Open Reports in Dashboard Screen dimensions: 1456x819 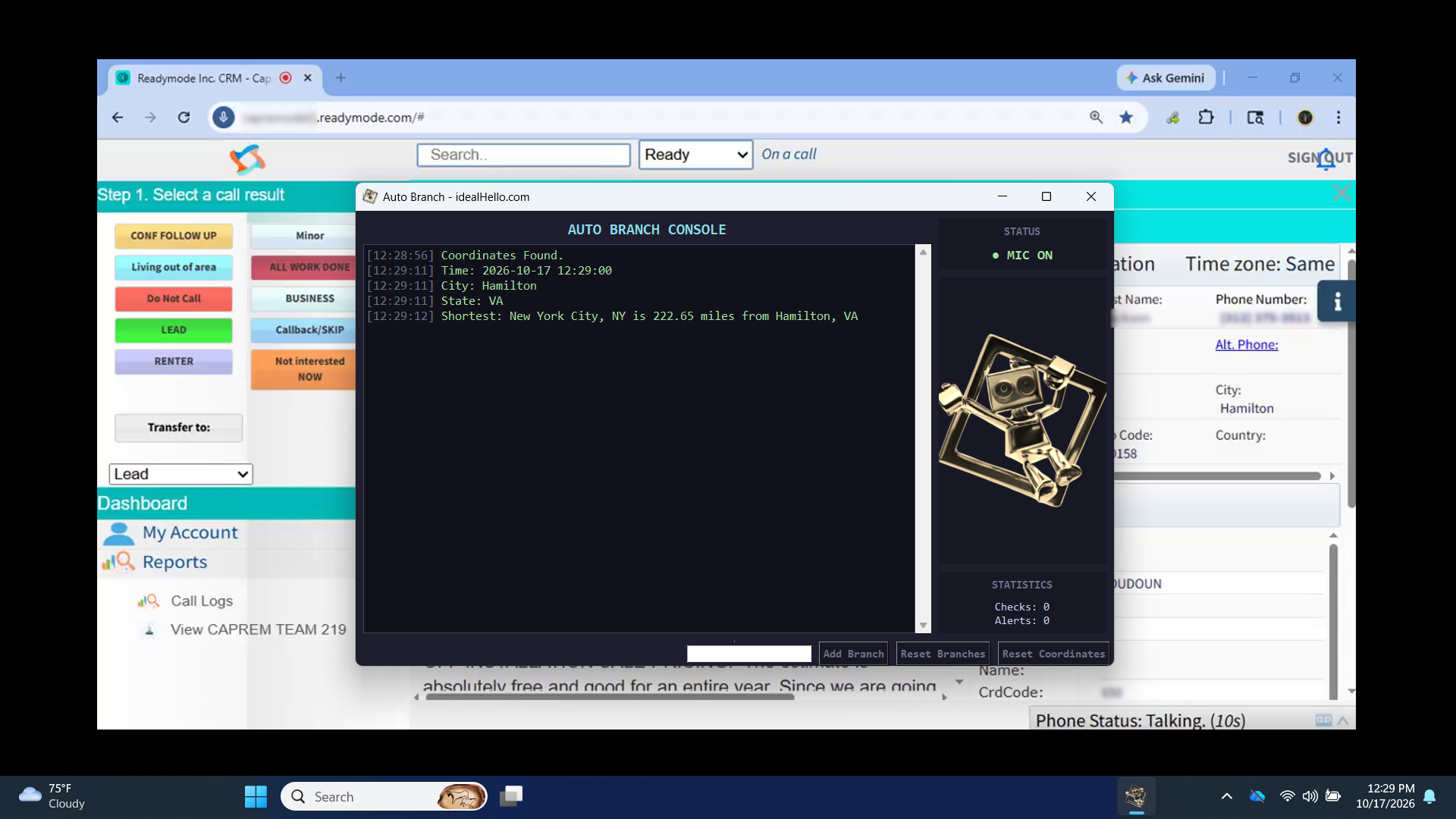pos(174,562)
